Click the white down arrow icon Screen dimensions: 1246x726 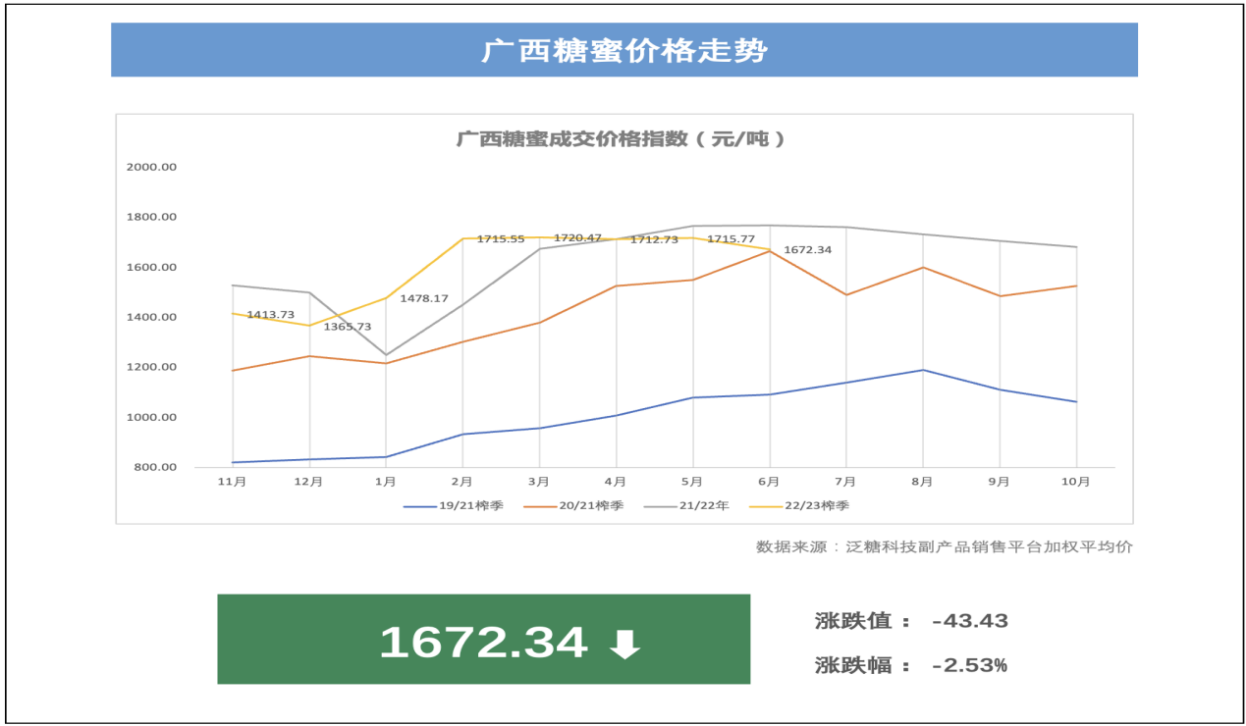pyautogui.click(x=625, y=644)
